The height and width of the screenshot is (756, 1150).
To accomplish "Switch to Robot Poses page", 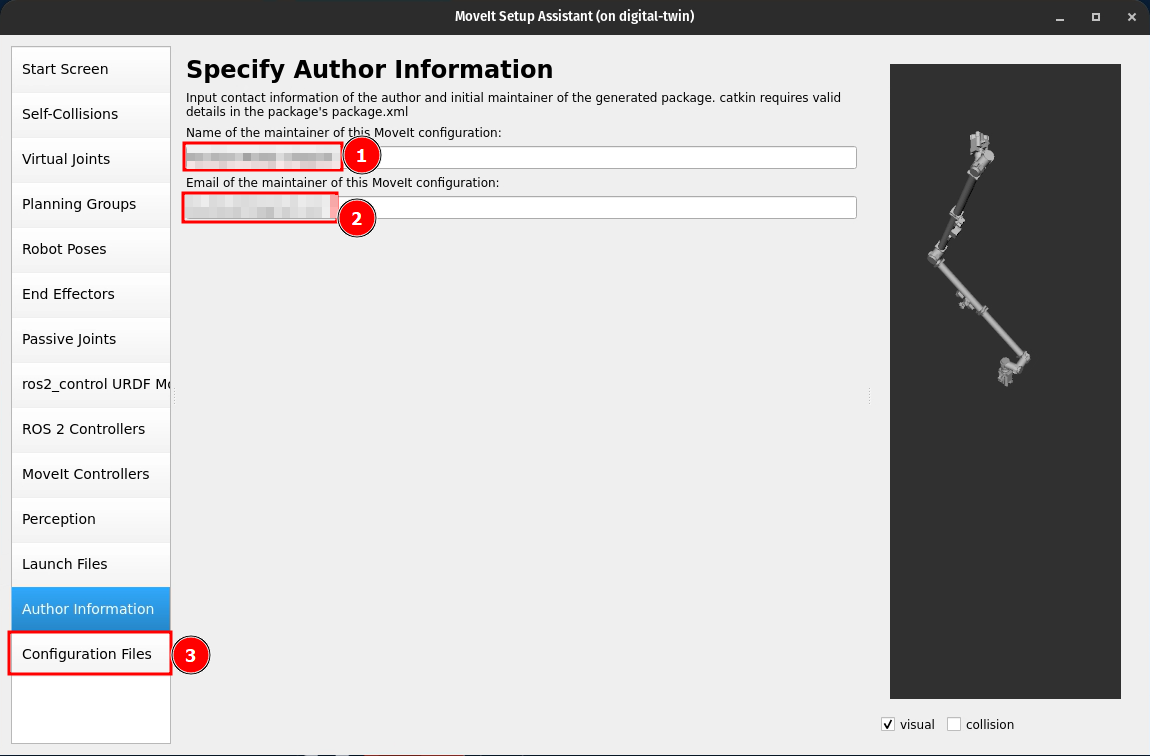I will [90, 249].
